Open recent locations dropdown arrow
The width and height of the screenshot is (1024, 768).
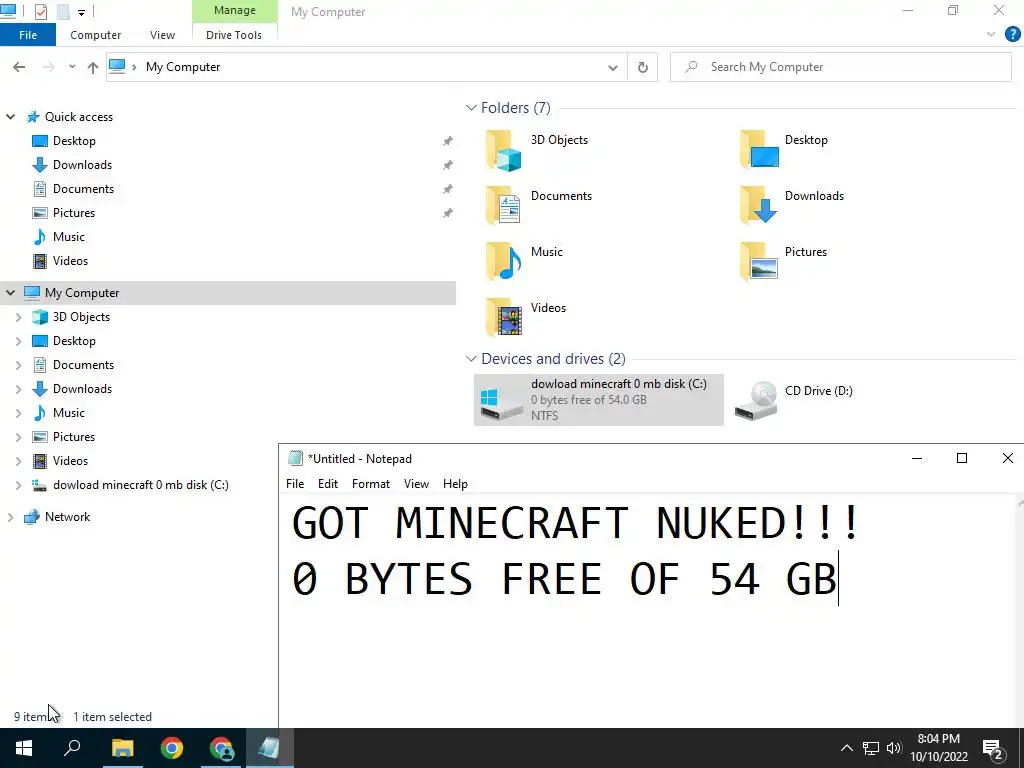coord(72,67)
